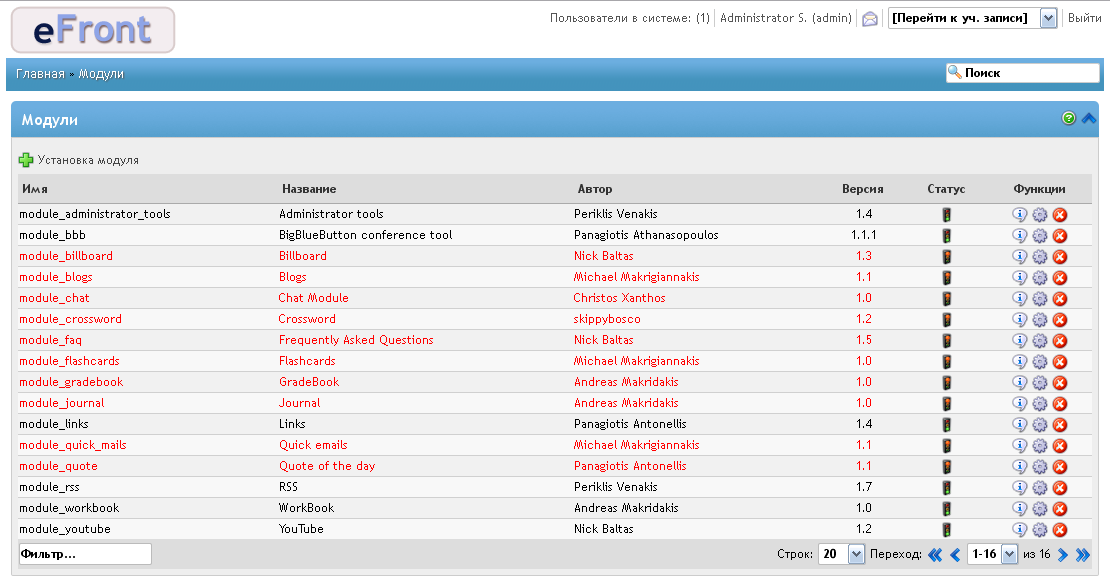This screenshot has width=1110, height=582.
Task: Open settings gear for module_links
Action: (x=1040, y=425)
